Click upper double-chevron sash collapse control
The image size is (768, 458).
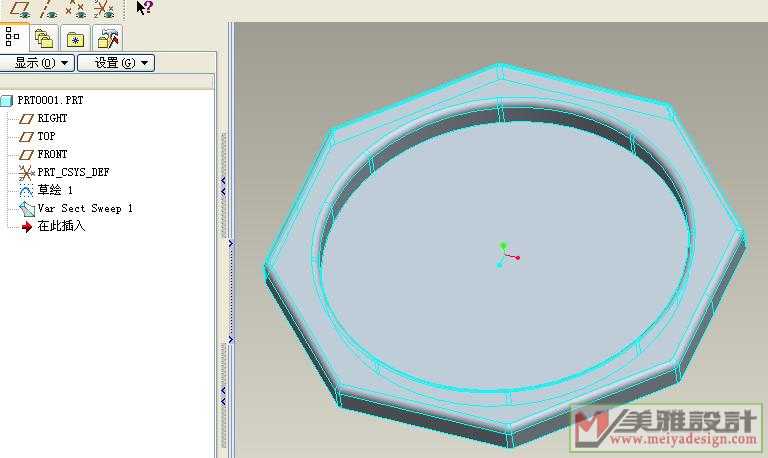click(223, 186)
